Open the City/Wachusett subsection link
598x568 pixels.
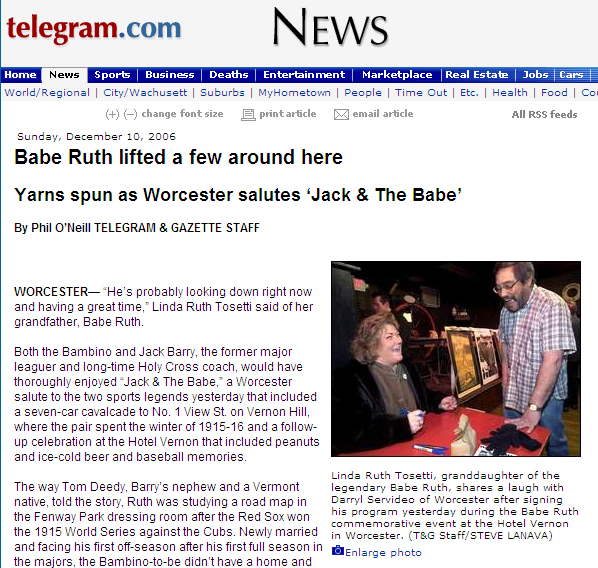click(145, 93)
